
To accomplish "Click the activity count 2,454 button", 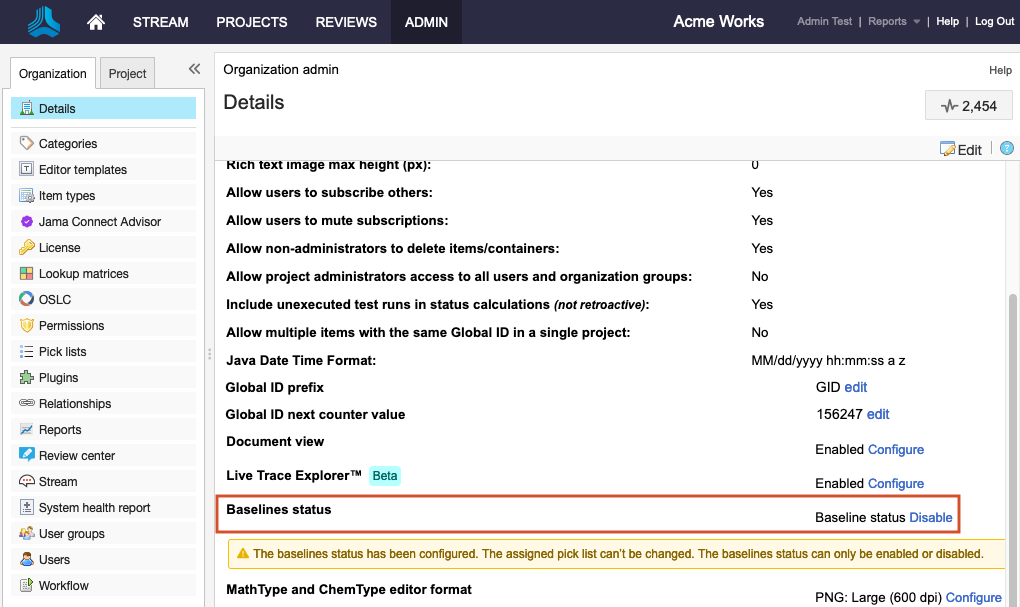I will pos(969,105).
